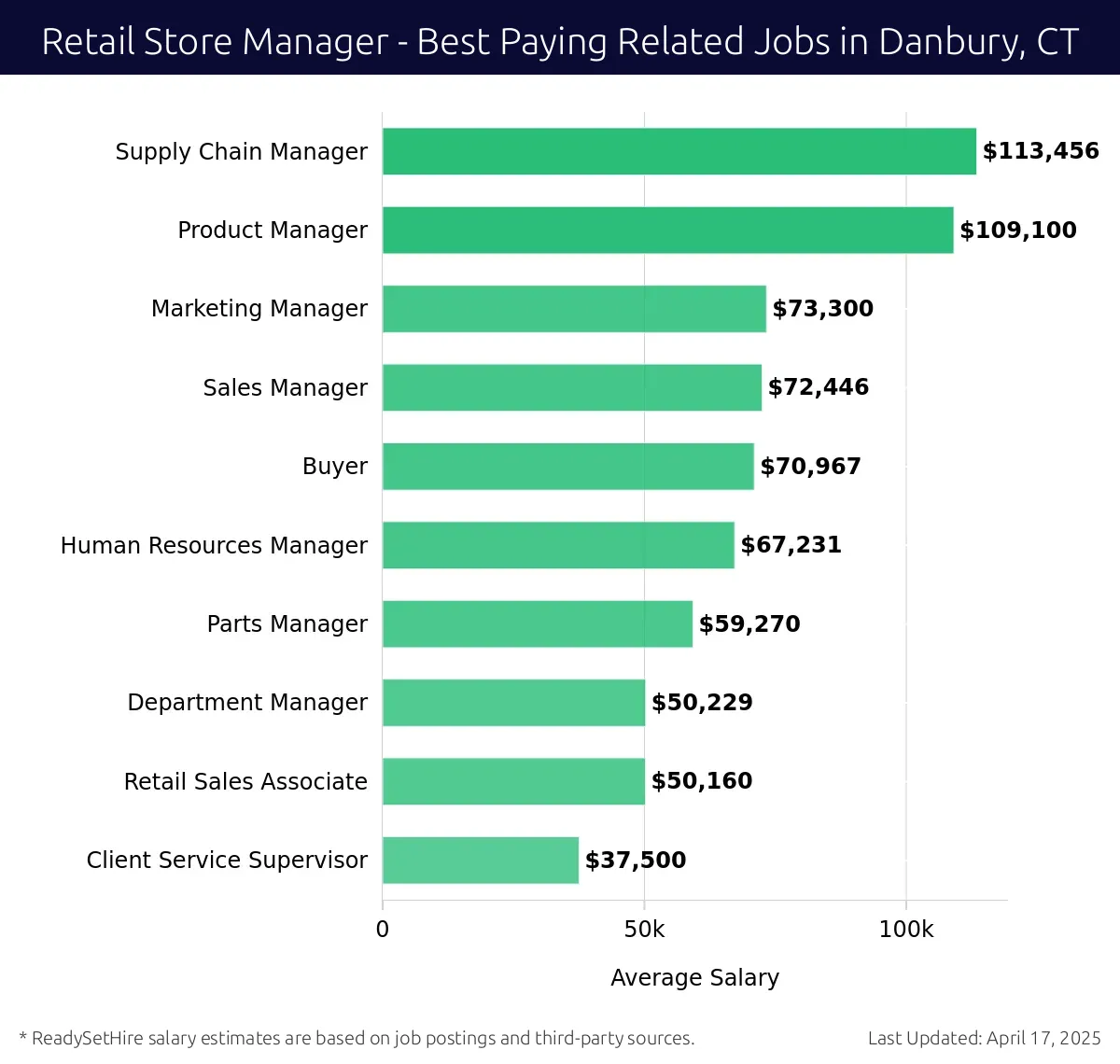
Task: Click the $59,270 salary value
Action: pyautogui.click(x=749, y=623)
